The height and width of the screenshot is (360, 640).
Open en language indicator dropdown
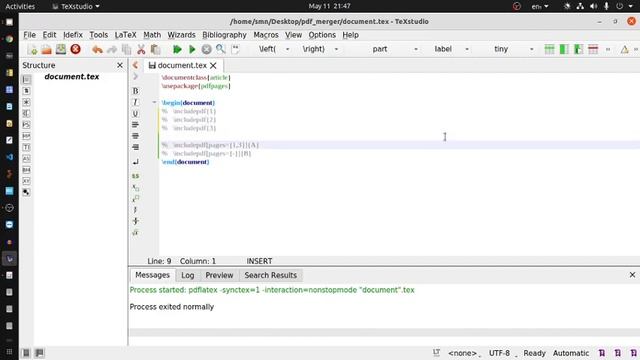tap(540, 6)
